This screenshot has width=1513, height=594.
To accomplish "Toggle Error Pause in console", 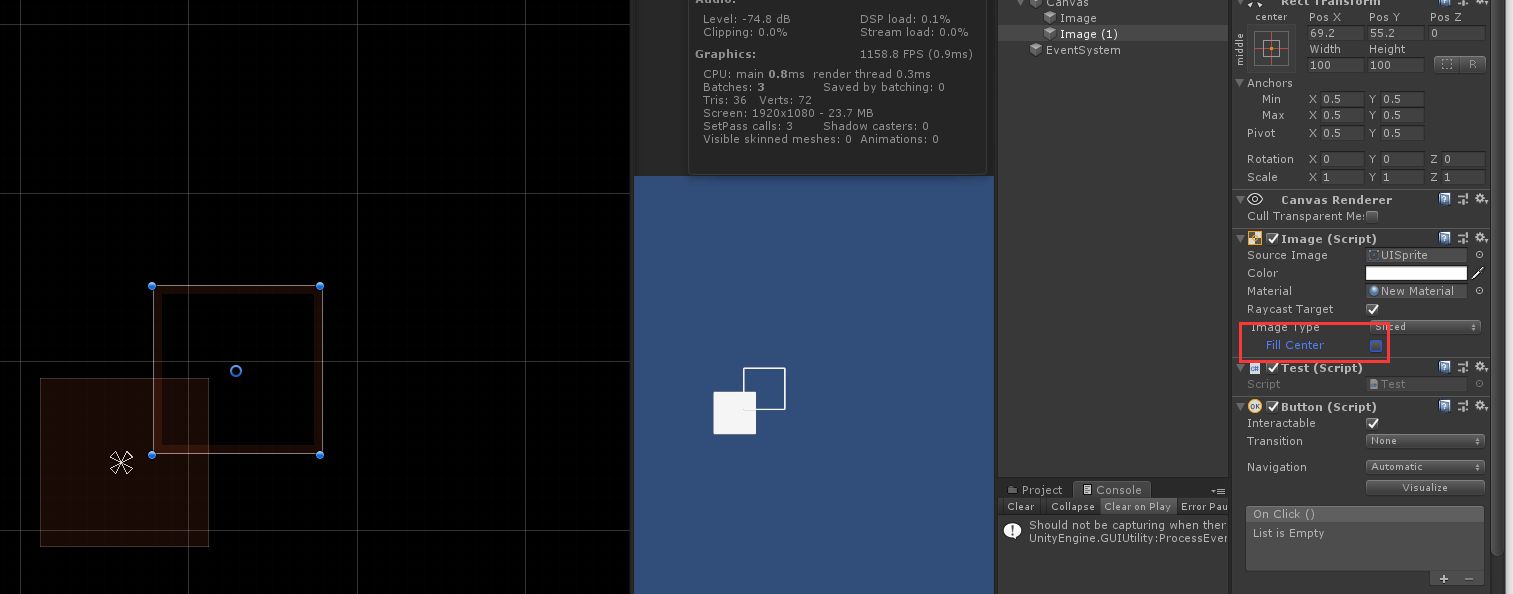I will pos(1203,507).
